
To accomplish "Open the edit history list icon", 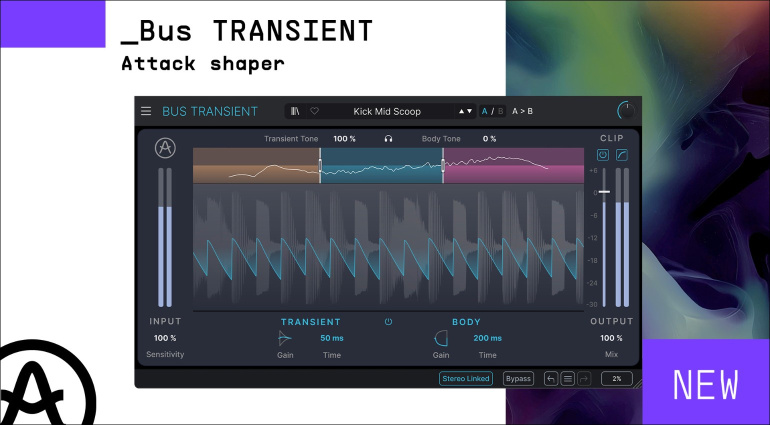I will click(567, 379).
